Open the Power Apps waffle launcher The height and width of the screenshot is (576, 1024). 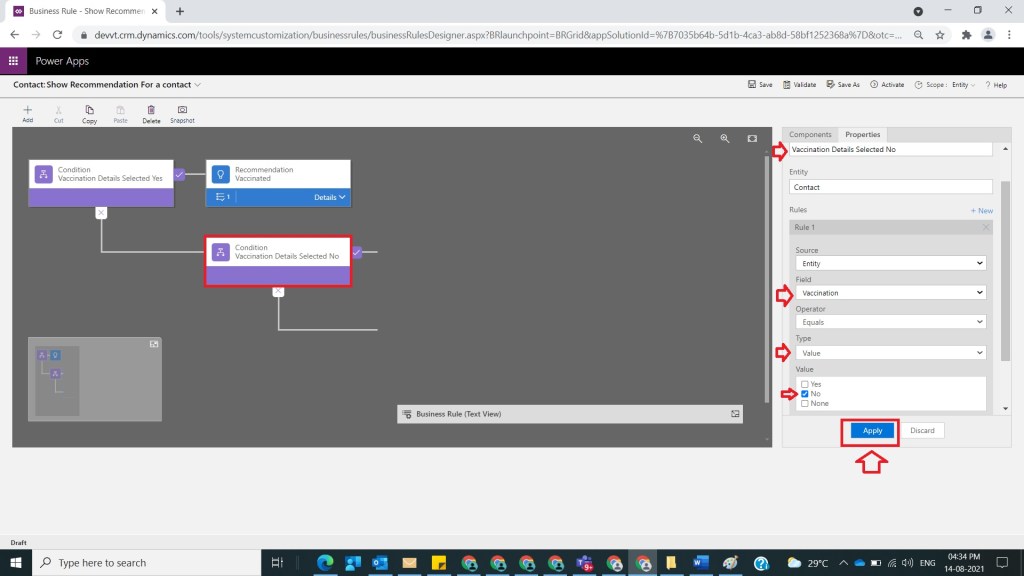click(x=14, y=61)
